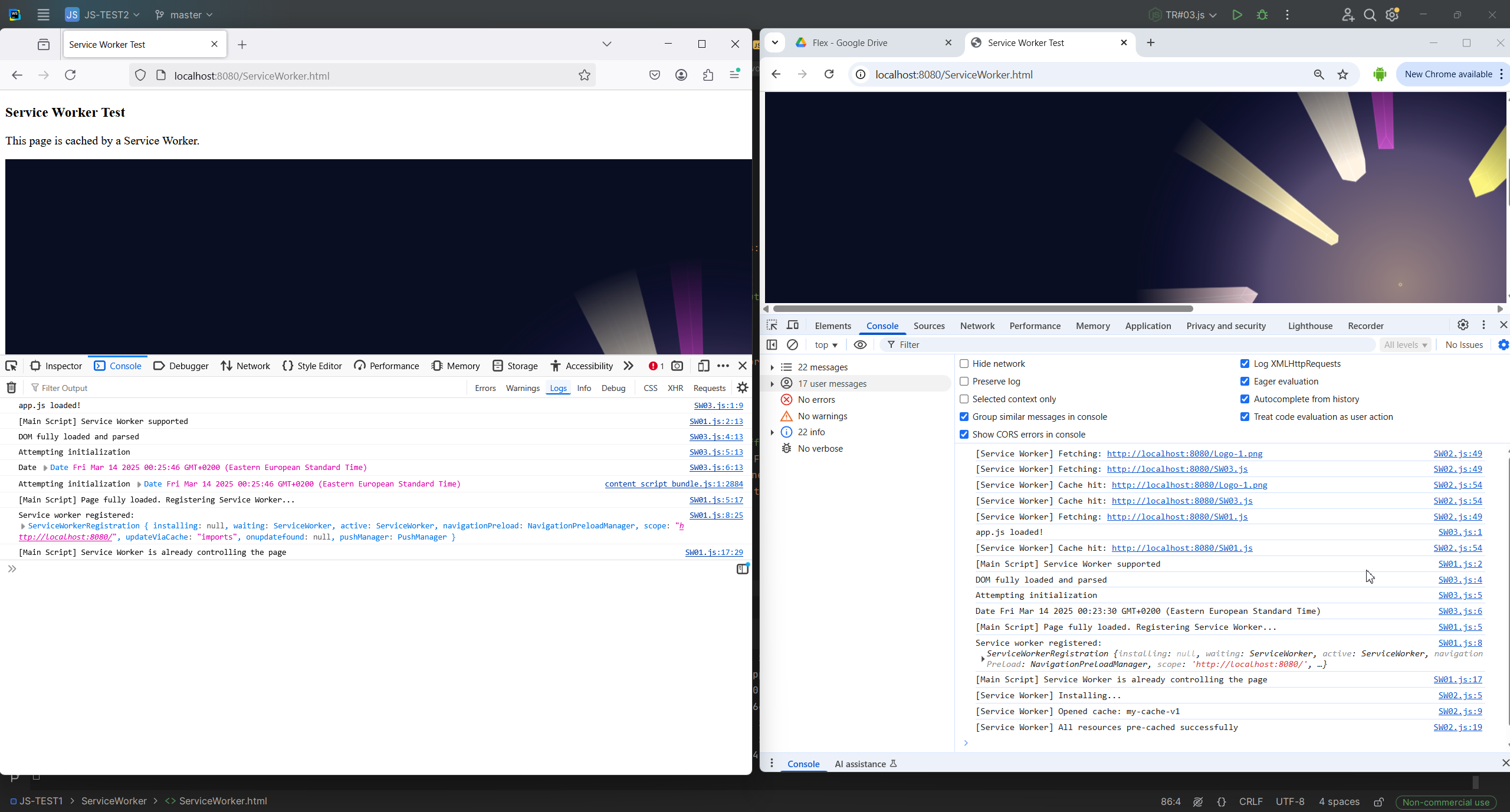The image size is (1510, 812).
Task: Toggle Chrome device toolbar icon
Action: click(793, 326)
